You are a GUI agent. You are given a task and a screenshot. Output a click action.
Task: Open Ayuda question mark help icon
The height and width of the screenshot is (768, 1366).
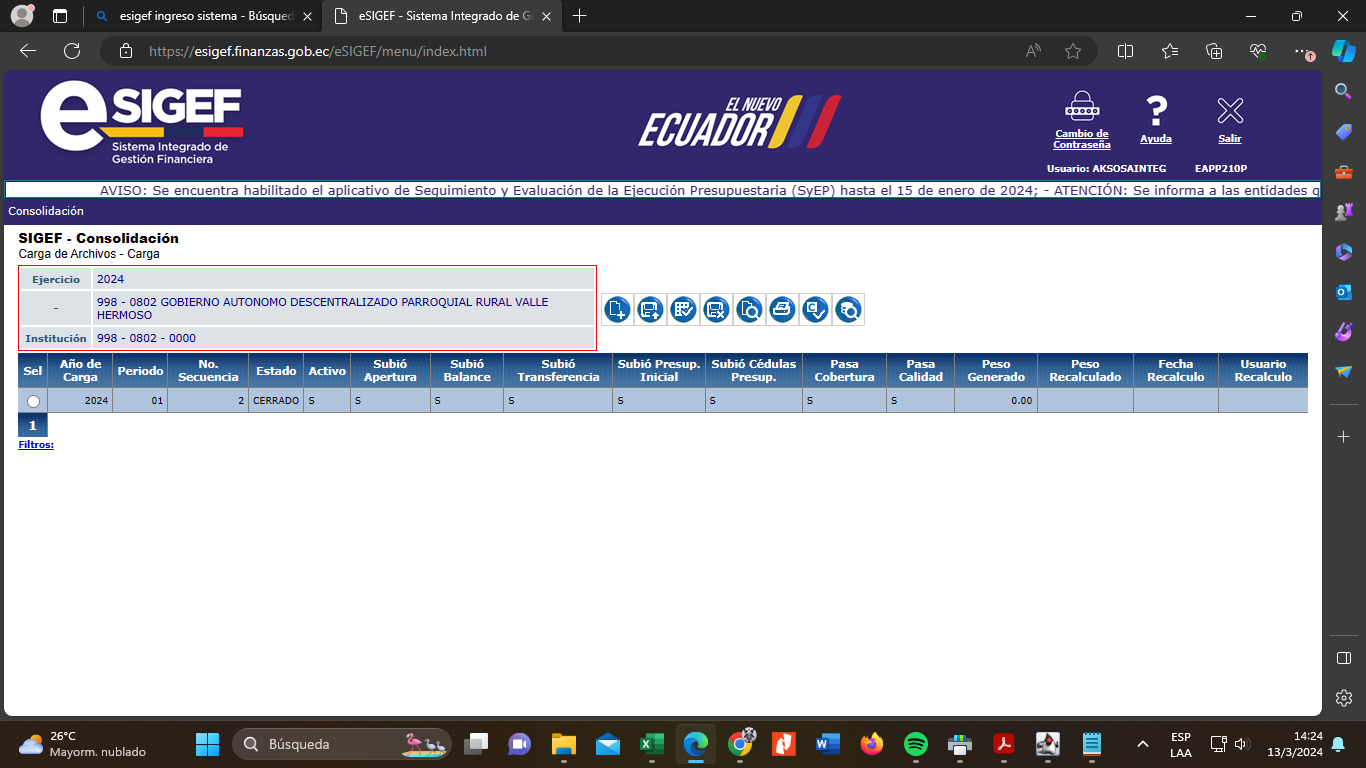(x=1156, y=118)
